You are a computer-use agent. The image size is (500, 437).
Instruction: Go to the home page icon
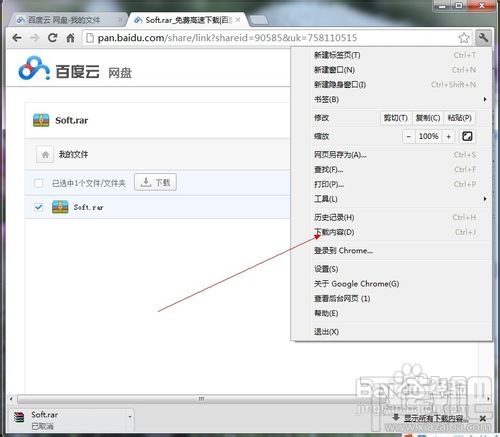pyautogui.click(x=70, y=38)
